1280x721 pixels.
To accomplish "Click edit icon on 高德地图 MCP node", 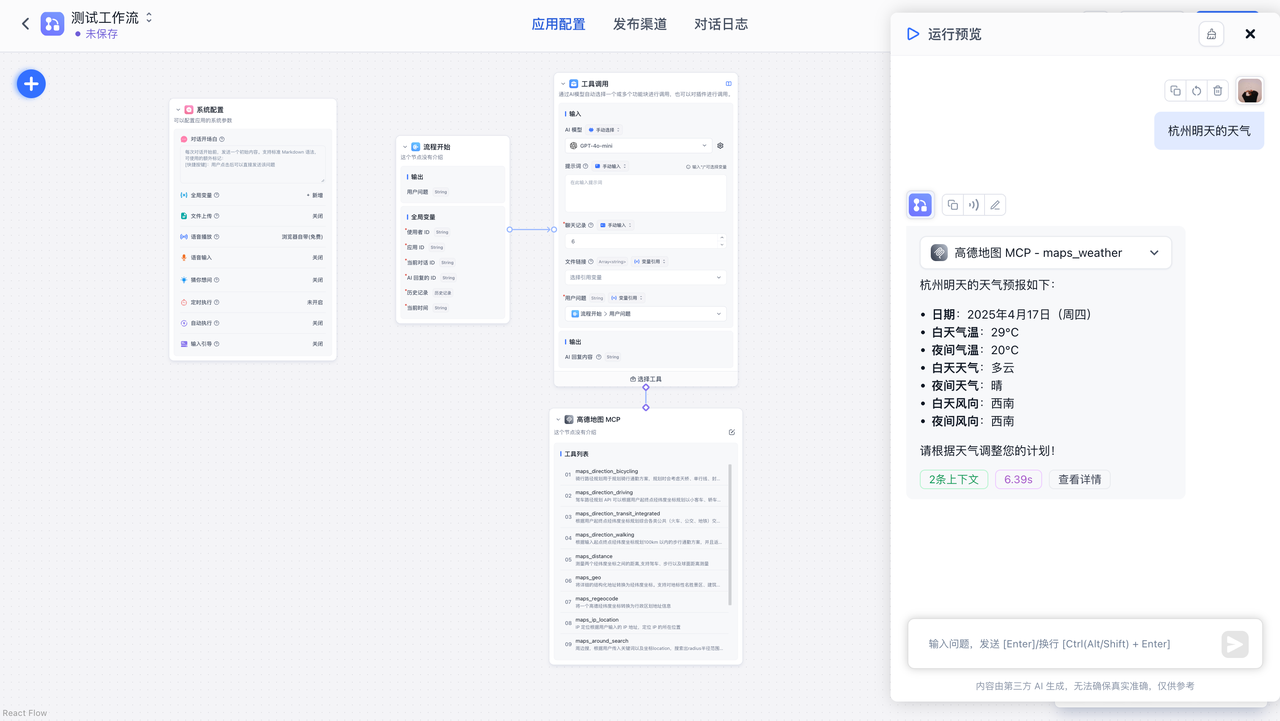I will point(732,432).
